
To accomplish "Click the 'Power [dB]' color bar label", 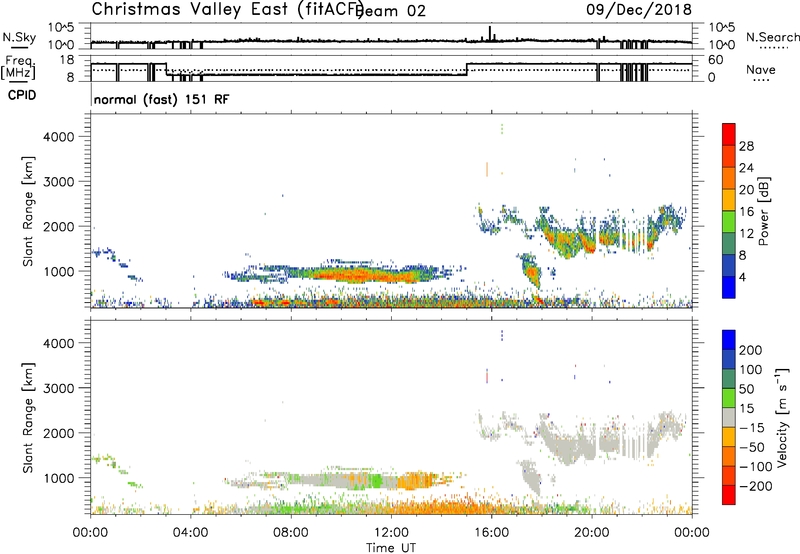I will [x=763, y=211].
